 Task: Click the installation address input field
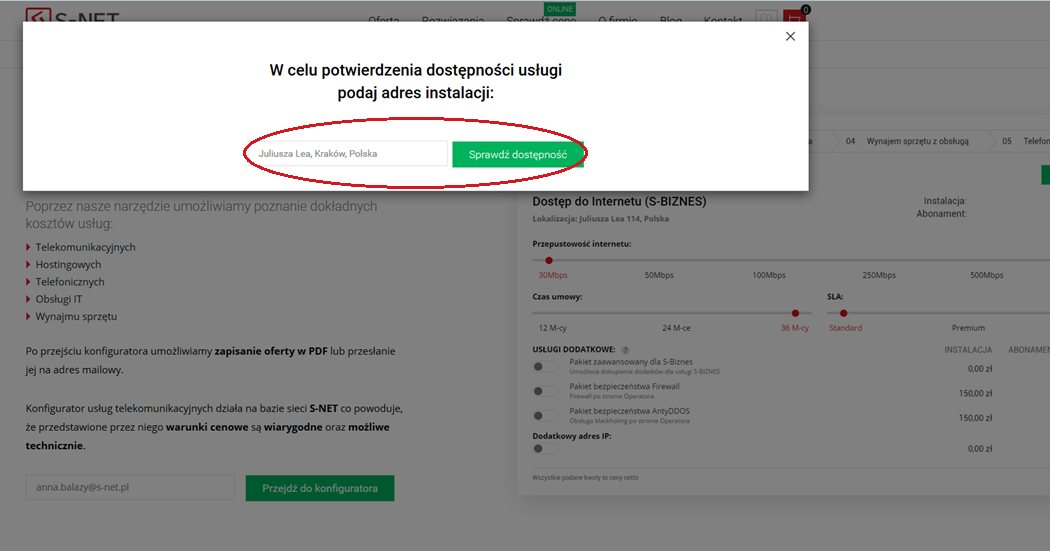coord(348,153)
